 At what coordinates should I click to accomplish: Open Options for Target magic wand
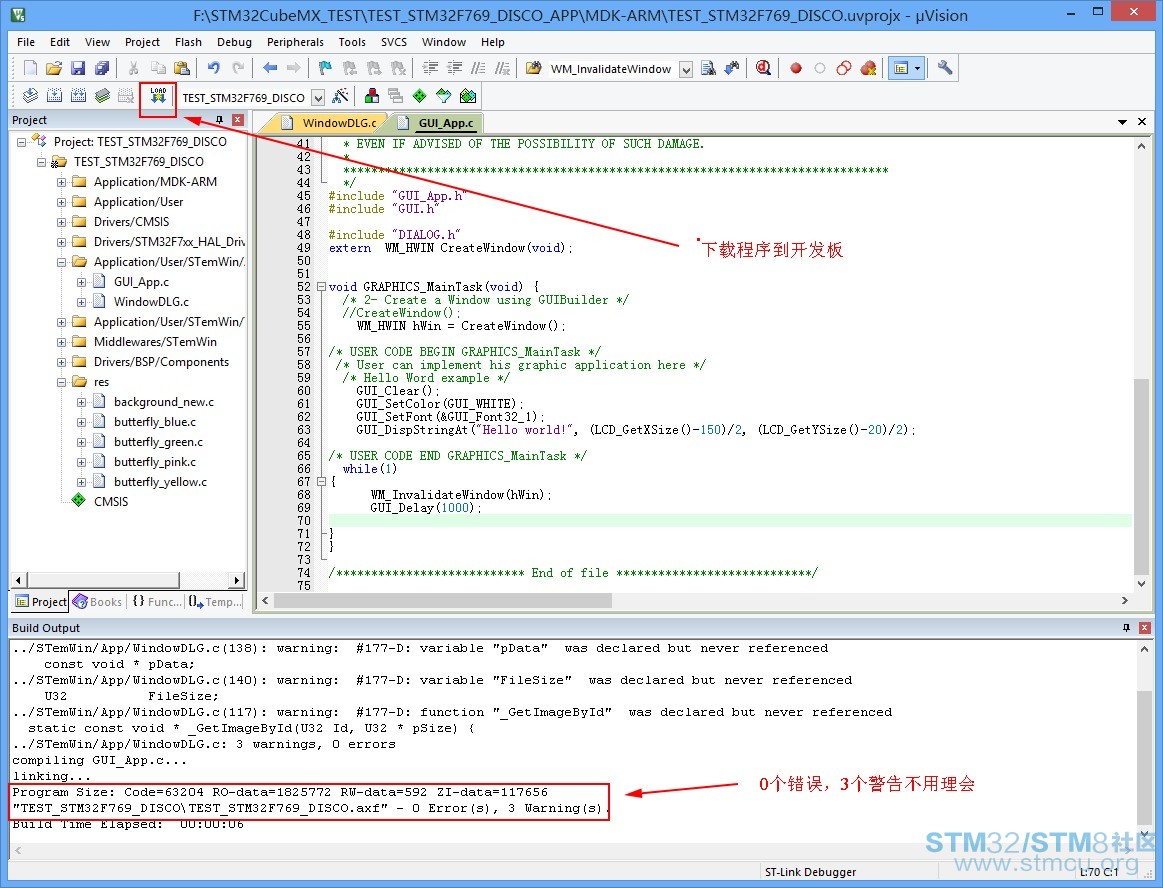point(340,96)
